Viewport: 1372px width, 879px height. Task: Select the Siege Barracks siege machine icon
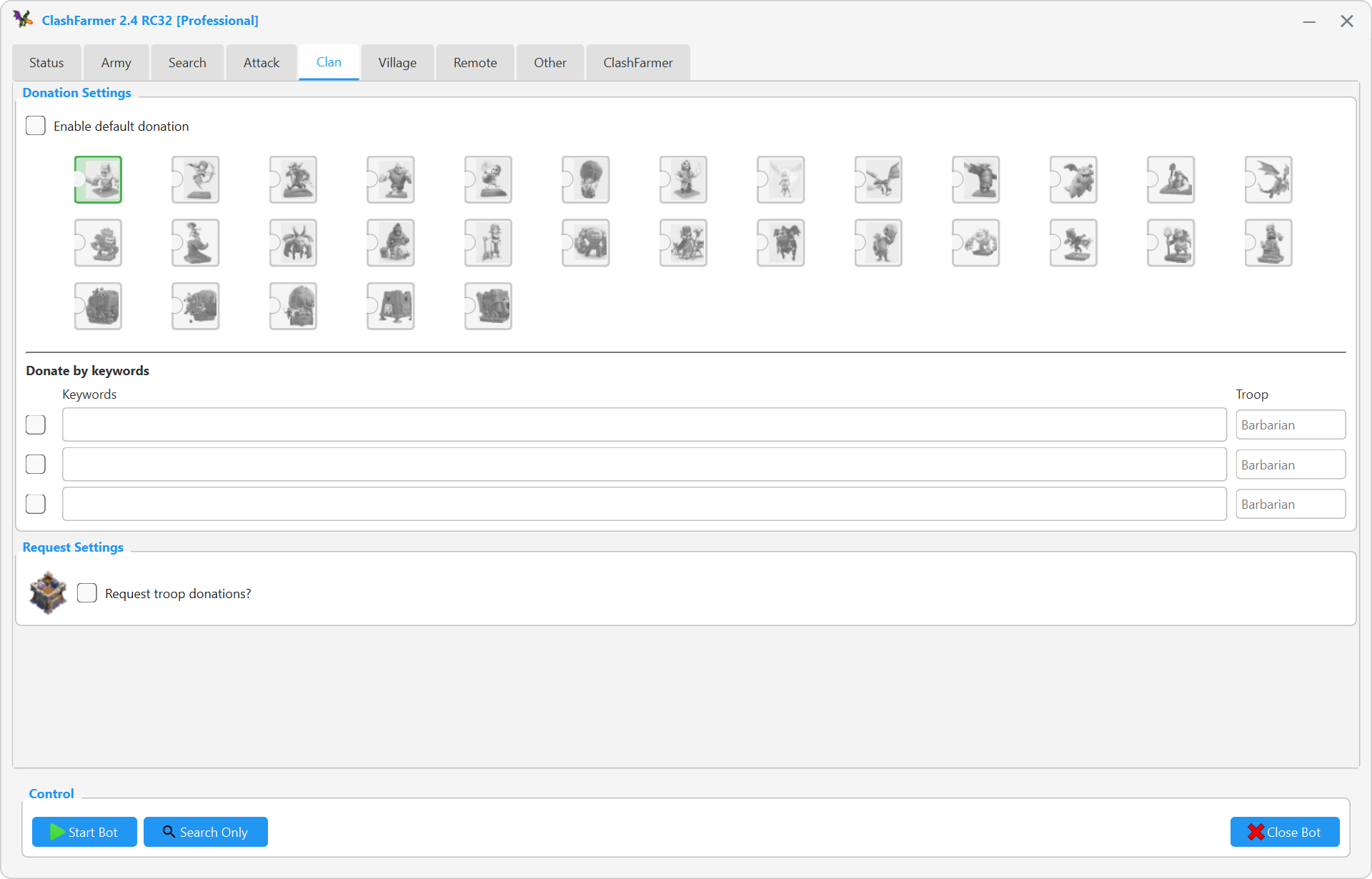point(391,306)
